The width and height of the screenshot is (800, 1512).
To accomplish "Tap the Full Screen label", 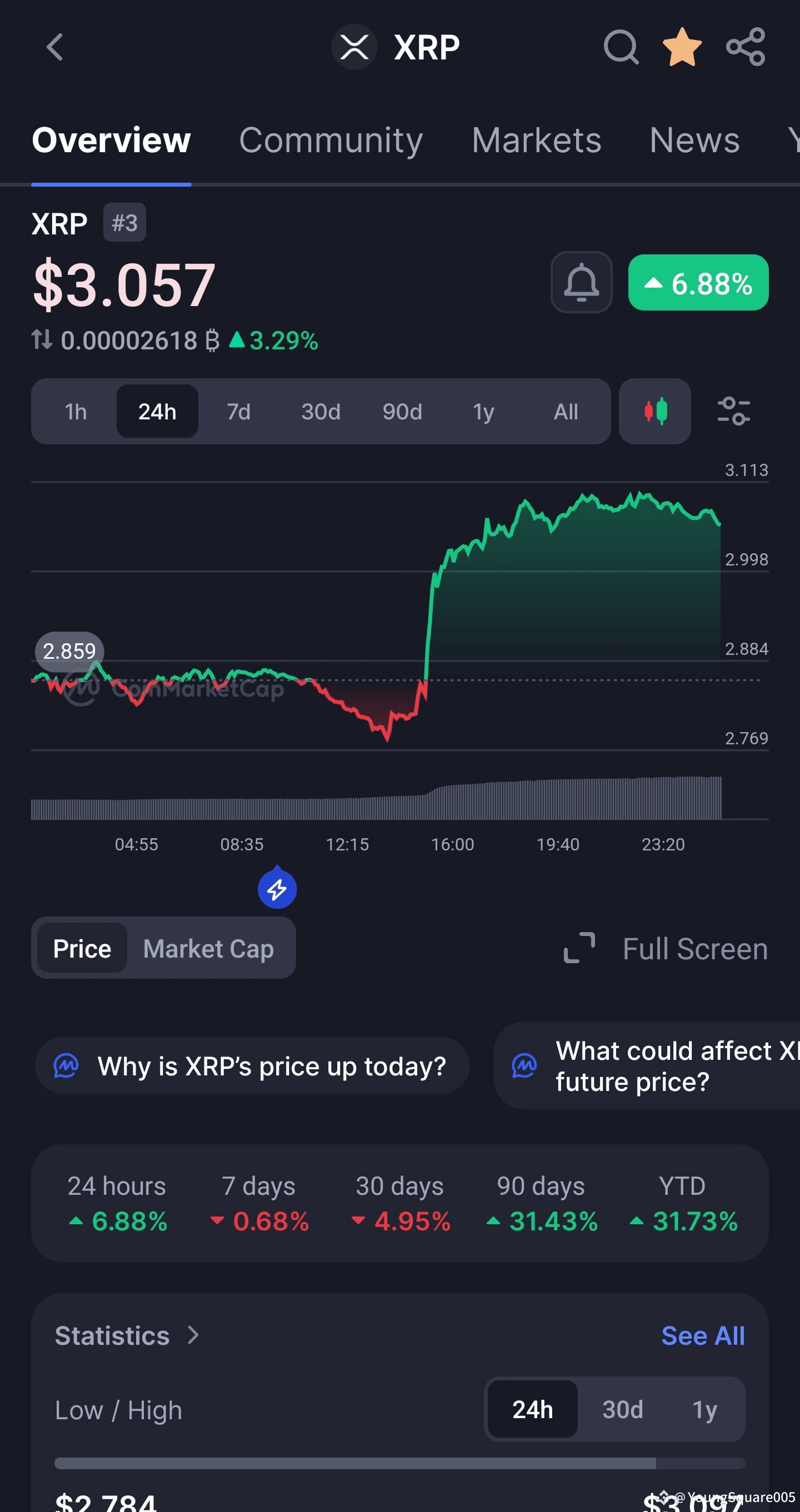I will pos(695,948).
